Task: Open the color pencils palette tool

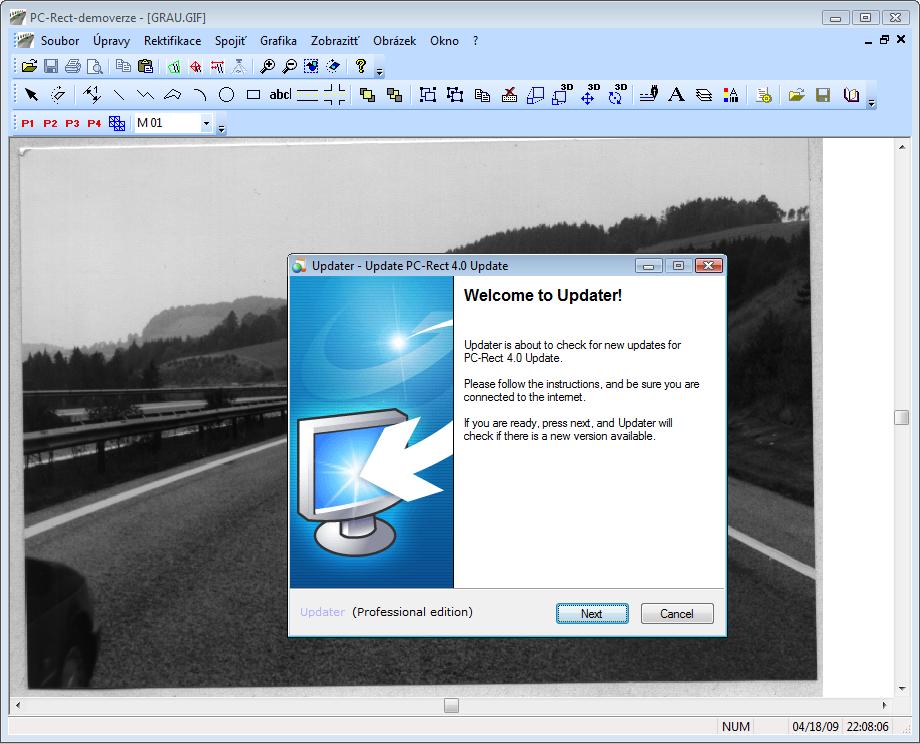Action: point(730,94)
